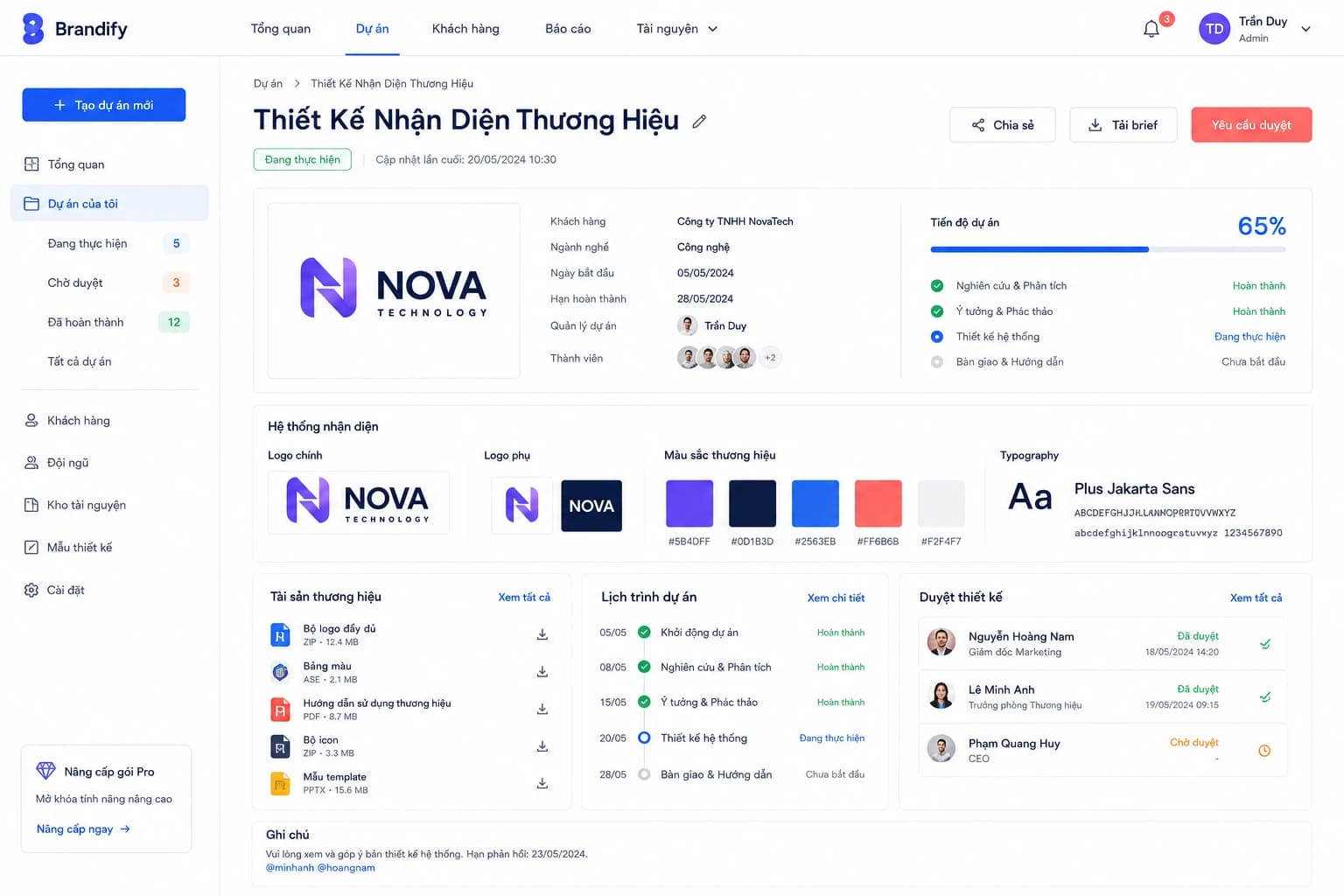Click the dark NOVA secondary logo thumbnail
Image resolution: width=1344 pixels, height=896 pixels.
591,506
